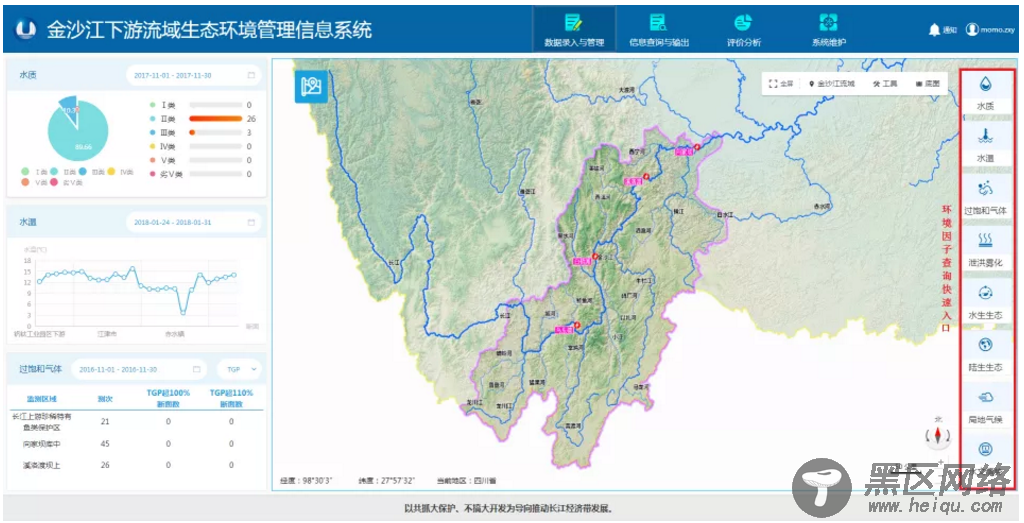Select the 向家坝库中 table row

tap(135, 444)
